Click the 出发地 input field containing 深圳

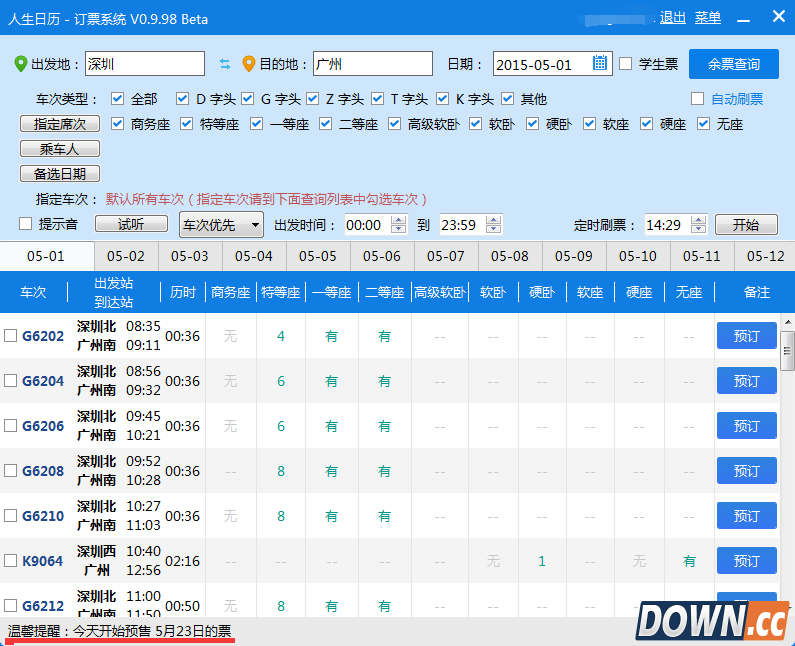[x=145, y=63]
